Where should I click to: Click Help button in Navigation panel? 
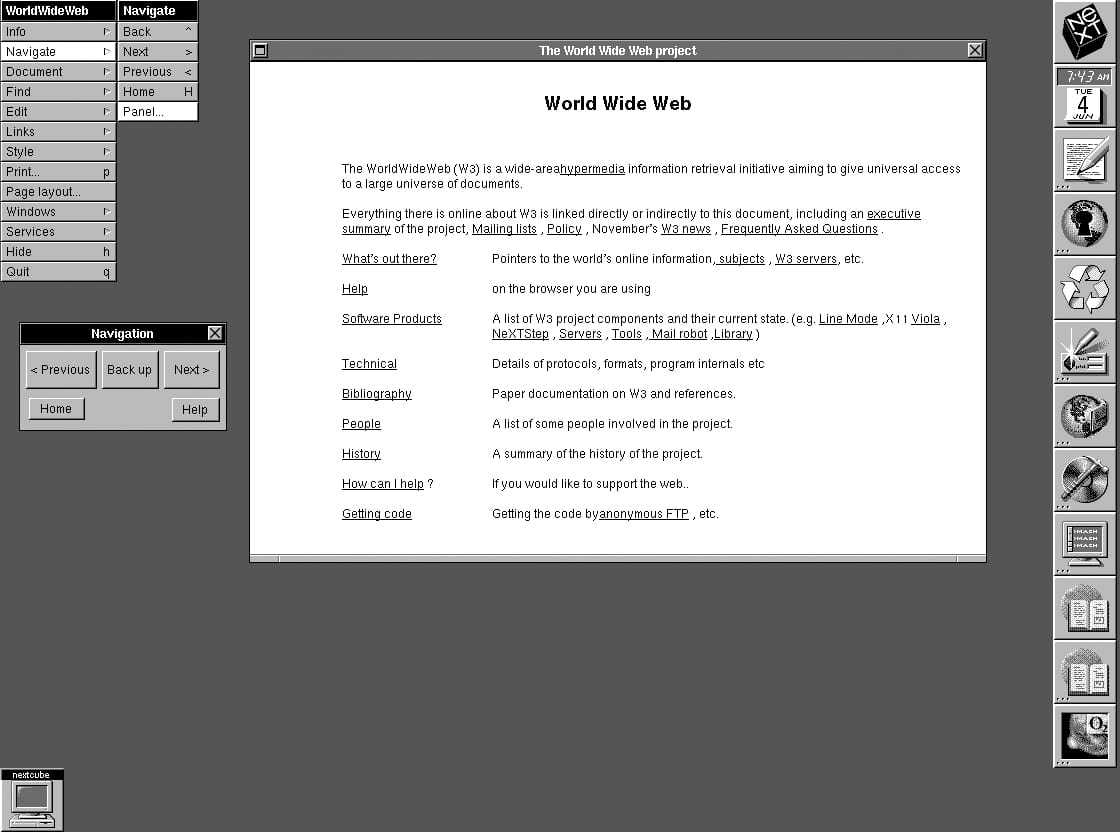pos(195,409)
